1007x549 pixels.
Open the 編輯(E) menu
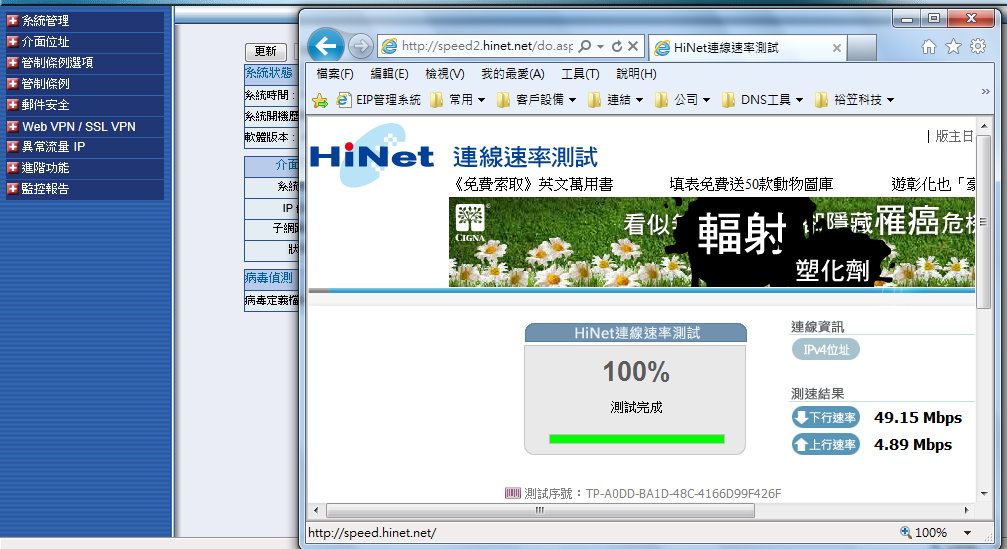coord(389,74)
